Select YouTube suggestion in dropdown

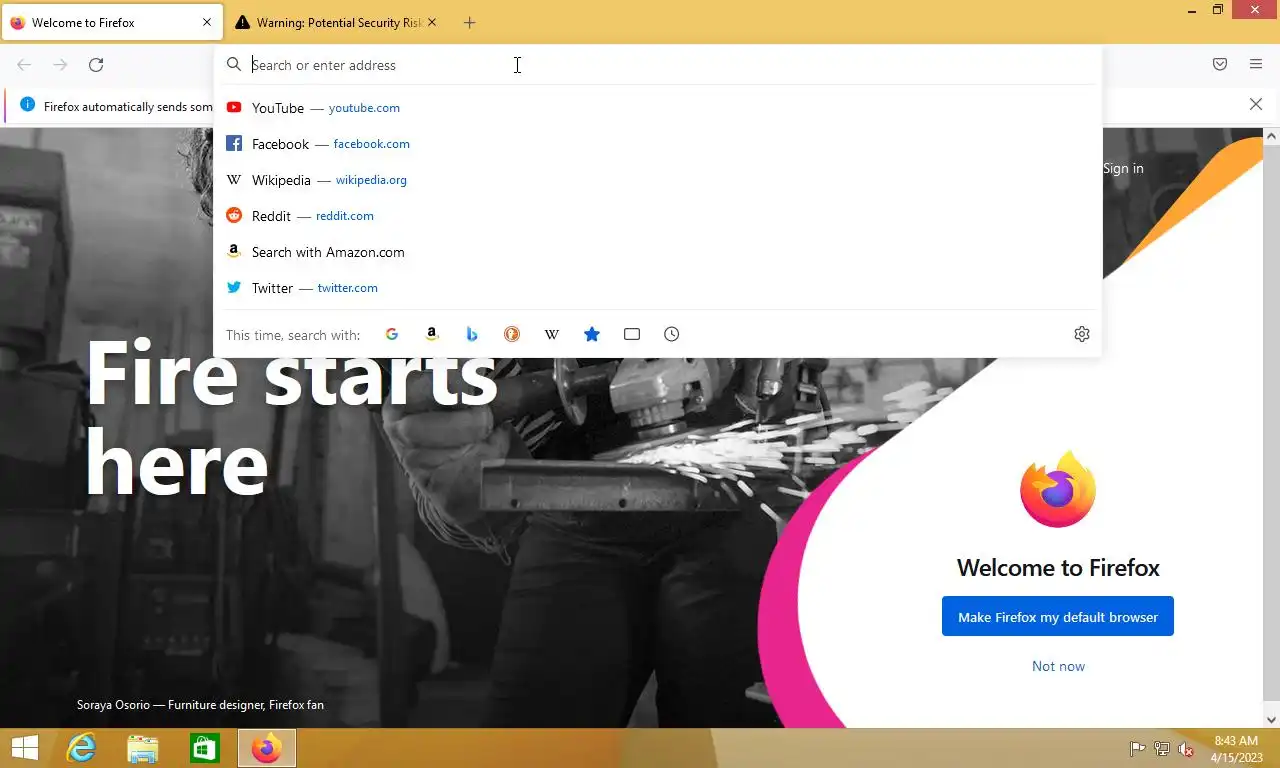[658, 108]
